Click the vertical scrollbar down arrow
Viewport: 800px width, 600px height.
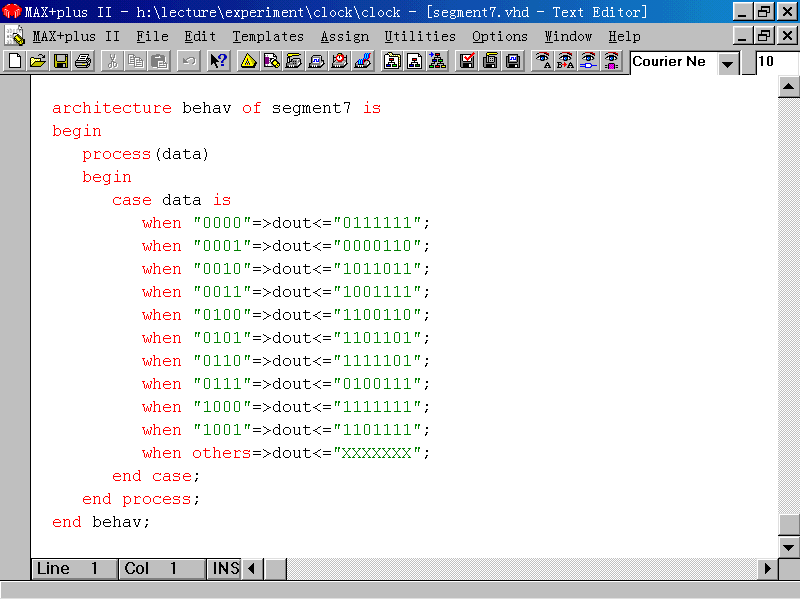coord(788,547)
